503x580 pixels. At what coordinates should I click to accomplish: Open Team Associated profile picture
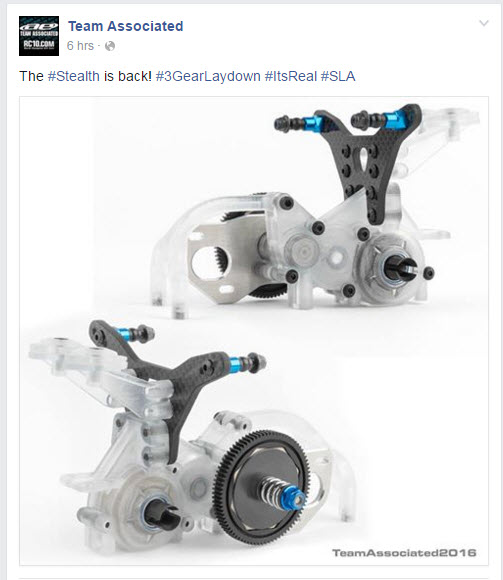coord(39,36)
